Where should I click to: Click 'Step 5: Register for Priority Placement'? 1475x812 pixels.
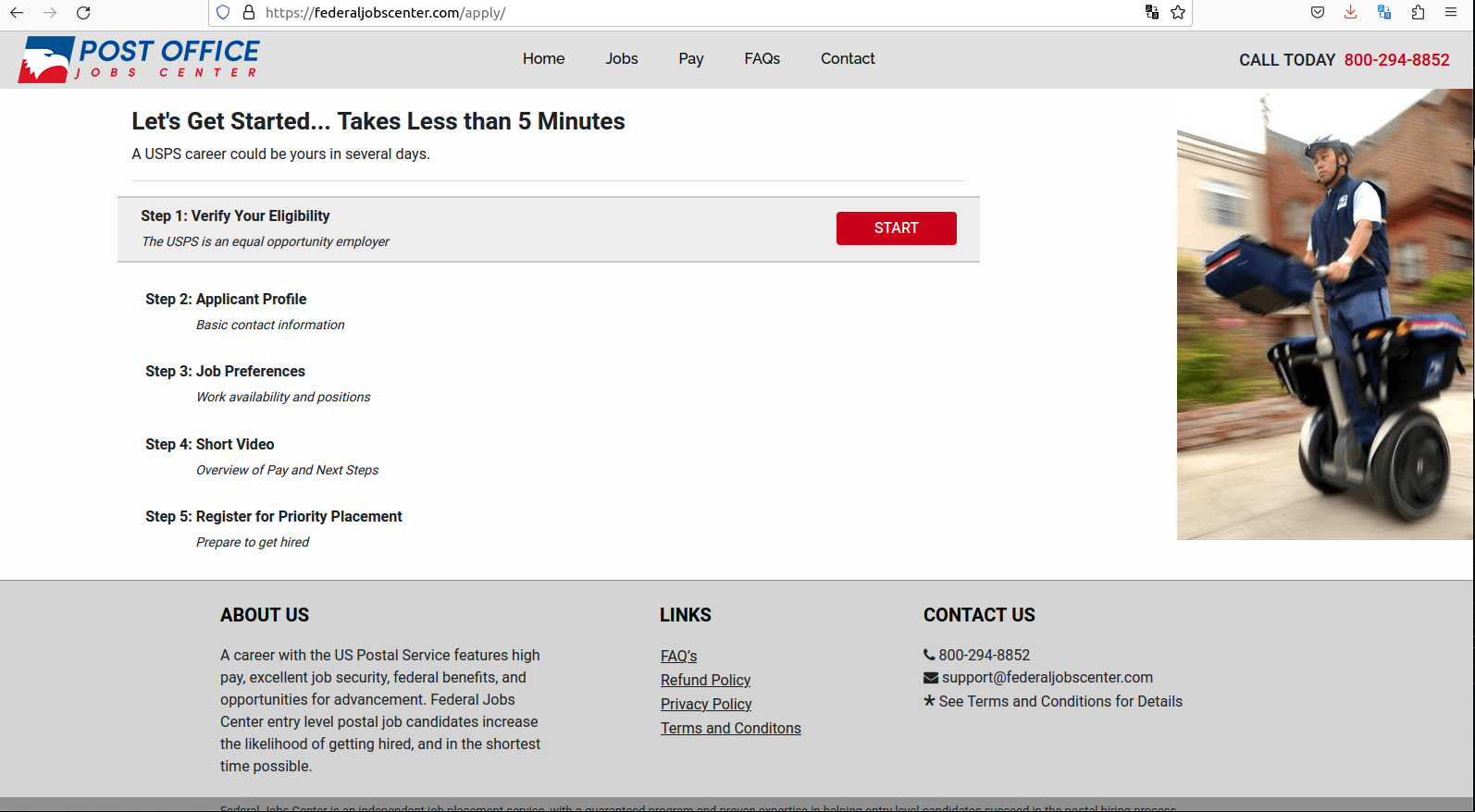tap(274, 516)
